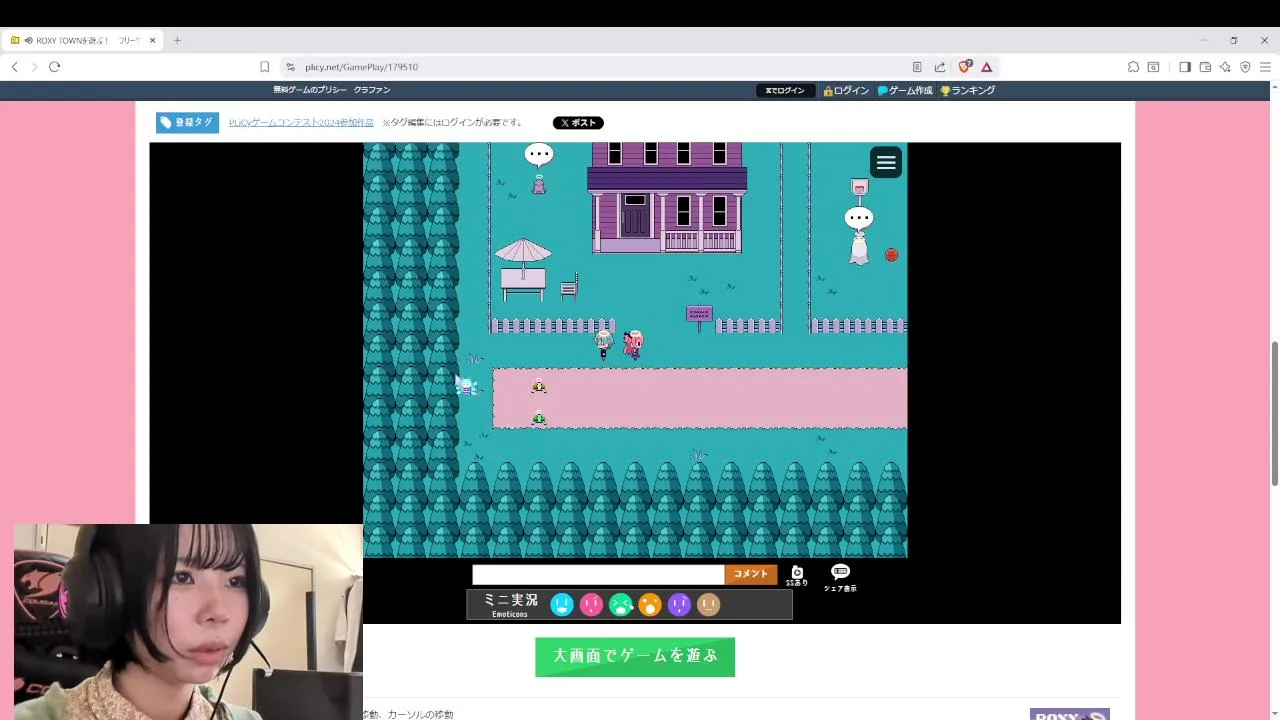The width and height of the screenshot is (1280, 720).
Task: Send the green laughing emoticon
Action: (x=621, y=604)
